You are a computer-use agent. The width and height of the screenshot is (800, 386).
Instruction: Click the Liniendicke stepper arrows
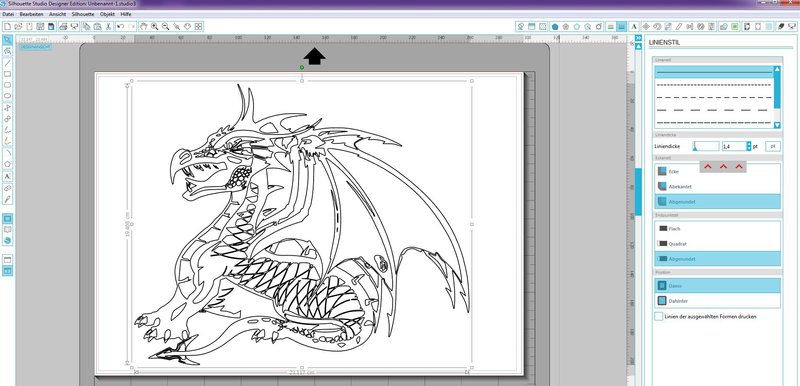(749, 146)
